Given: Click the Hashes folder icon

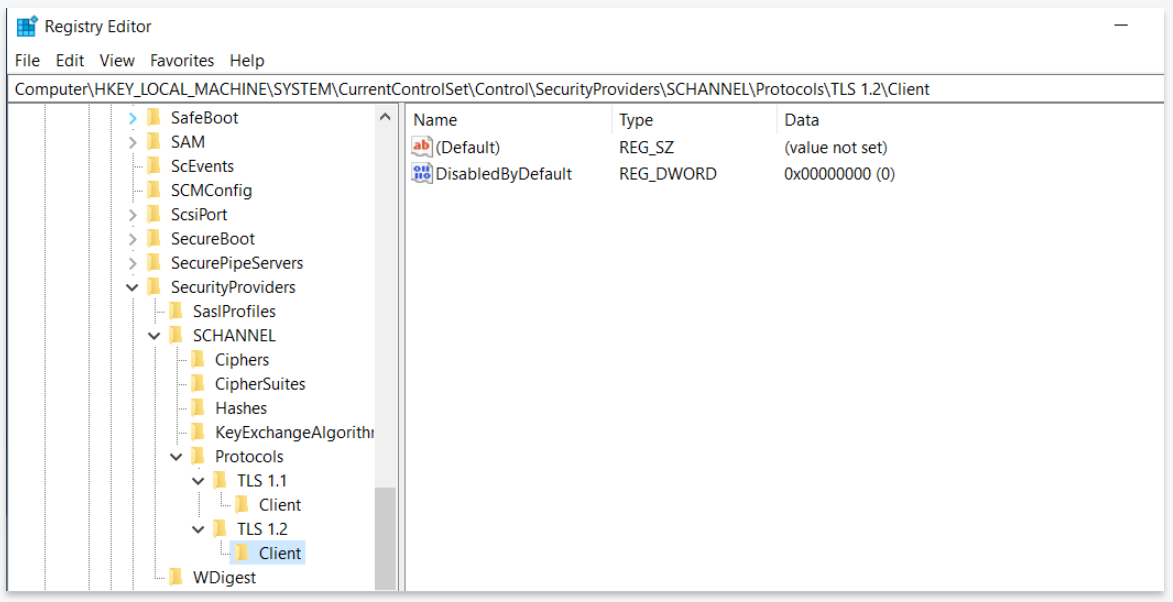Looking at the screenshot, I should click(x=199, y=407).
